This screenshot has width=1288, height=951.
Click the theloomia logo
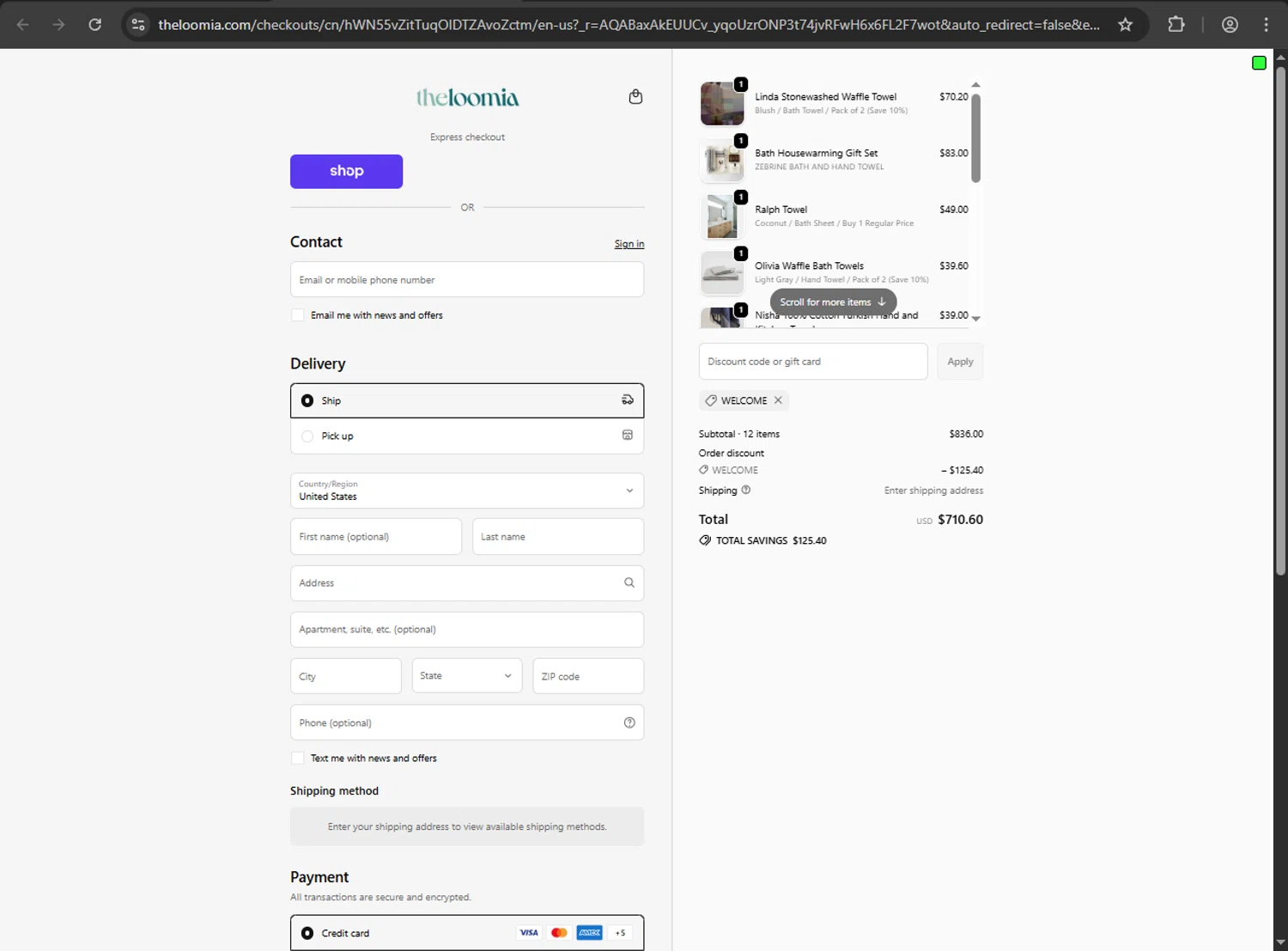tap(467, 98)
